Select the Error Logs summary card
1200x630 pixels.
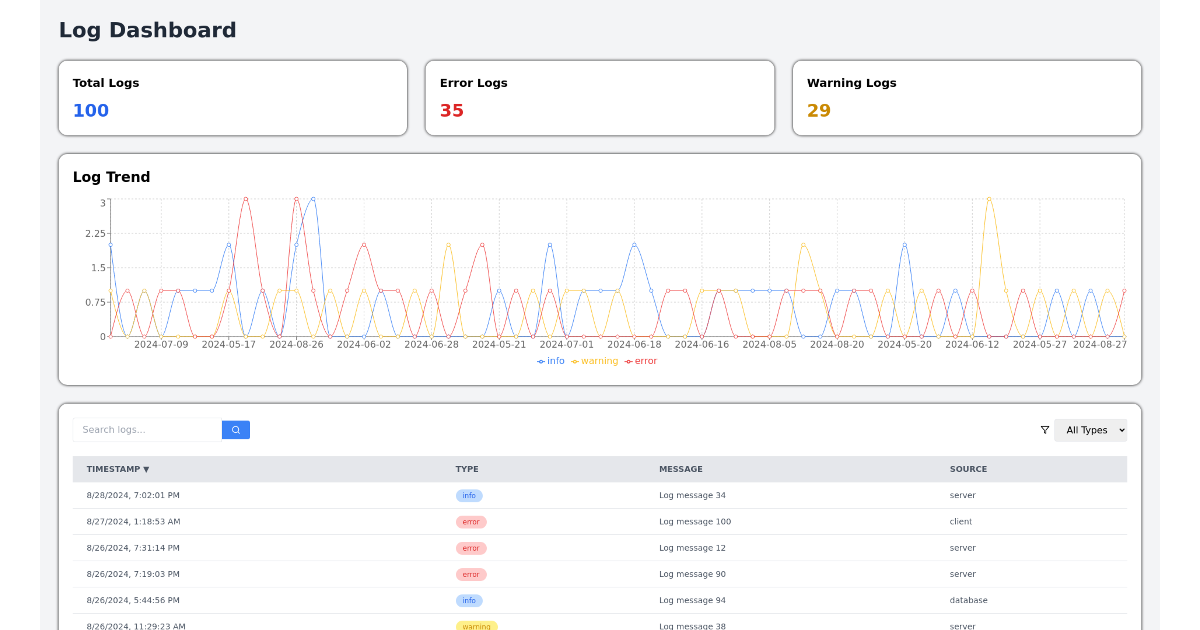click(x=600, y=98)
